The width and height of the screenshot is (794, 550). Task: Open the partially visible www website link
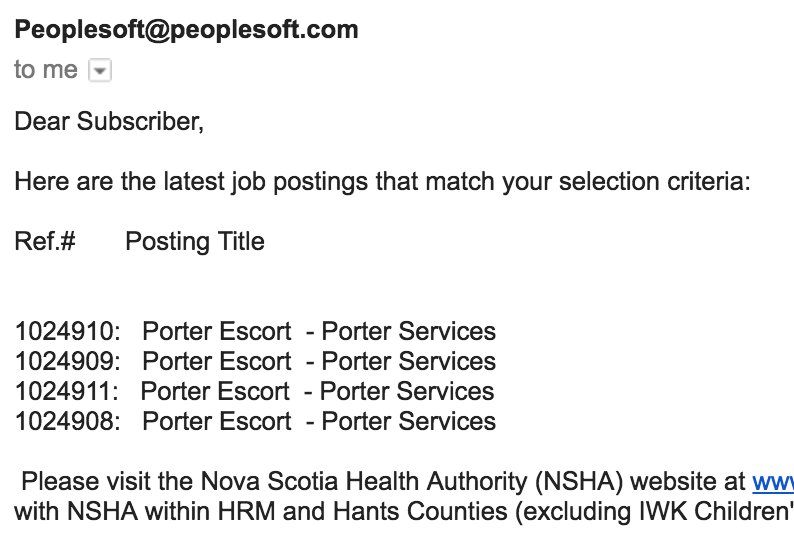pos(773,482)
